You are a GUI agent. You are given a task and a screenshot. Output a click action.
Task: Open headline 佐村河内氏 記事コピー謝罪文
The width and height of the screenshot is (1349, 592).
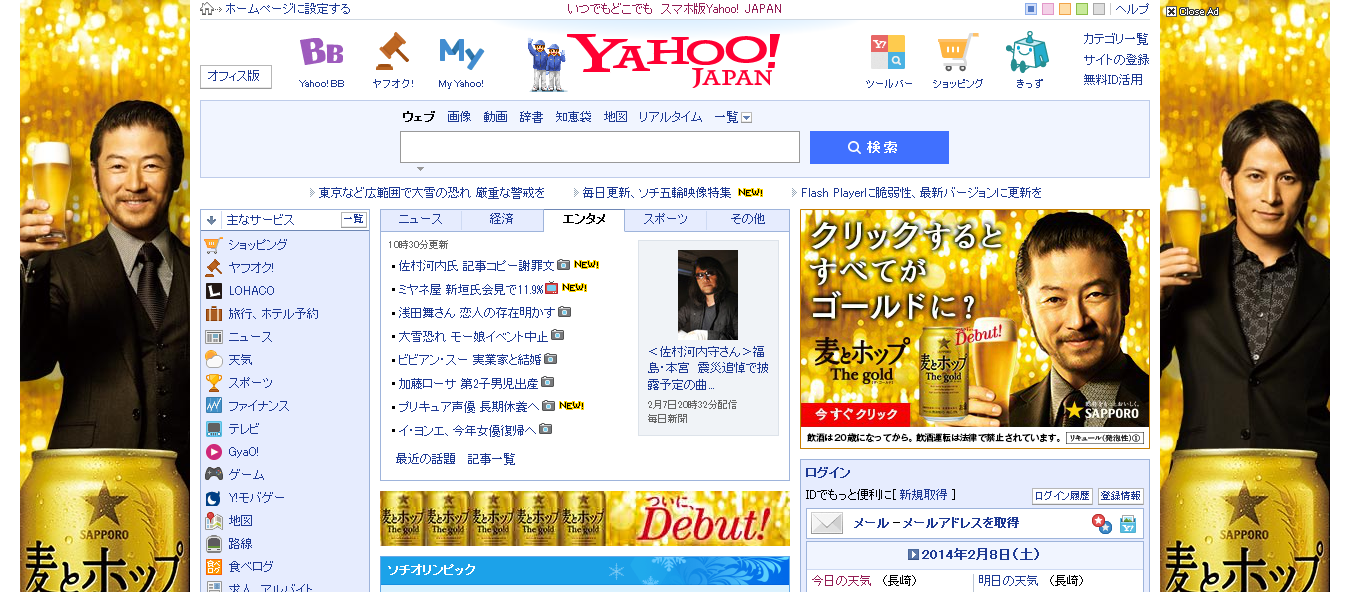476,265
